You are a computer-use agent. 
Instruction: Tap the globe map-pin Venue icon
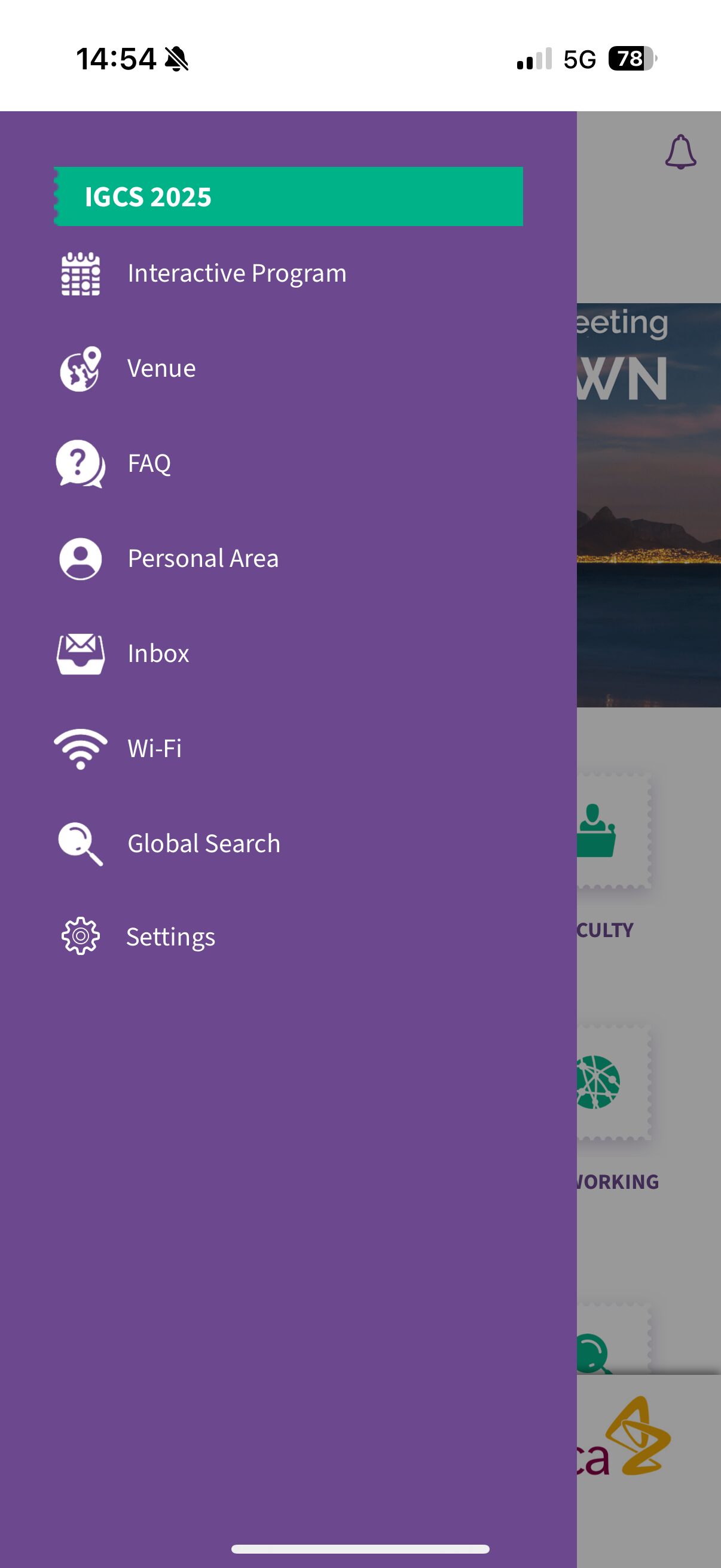coord(80,369)
